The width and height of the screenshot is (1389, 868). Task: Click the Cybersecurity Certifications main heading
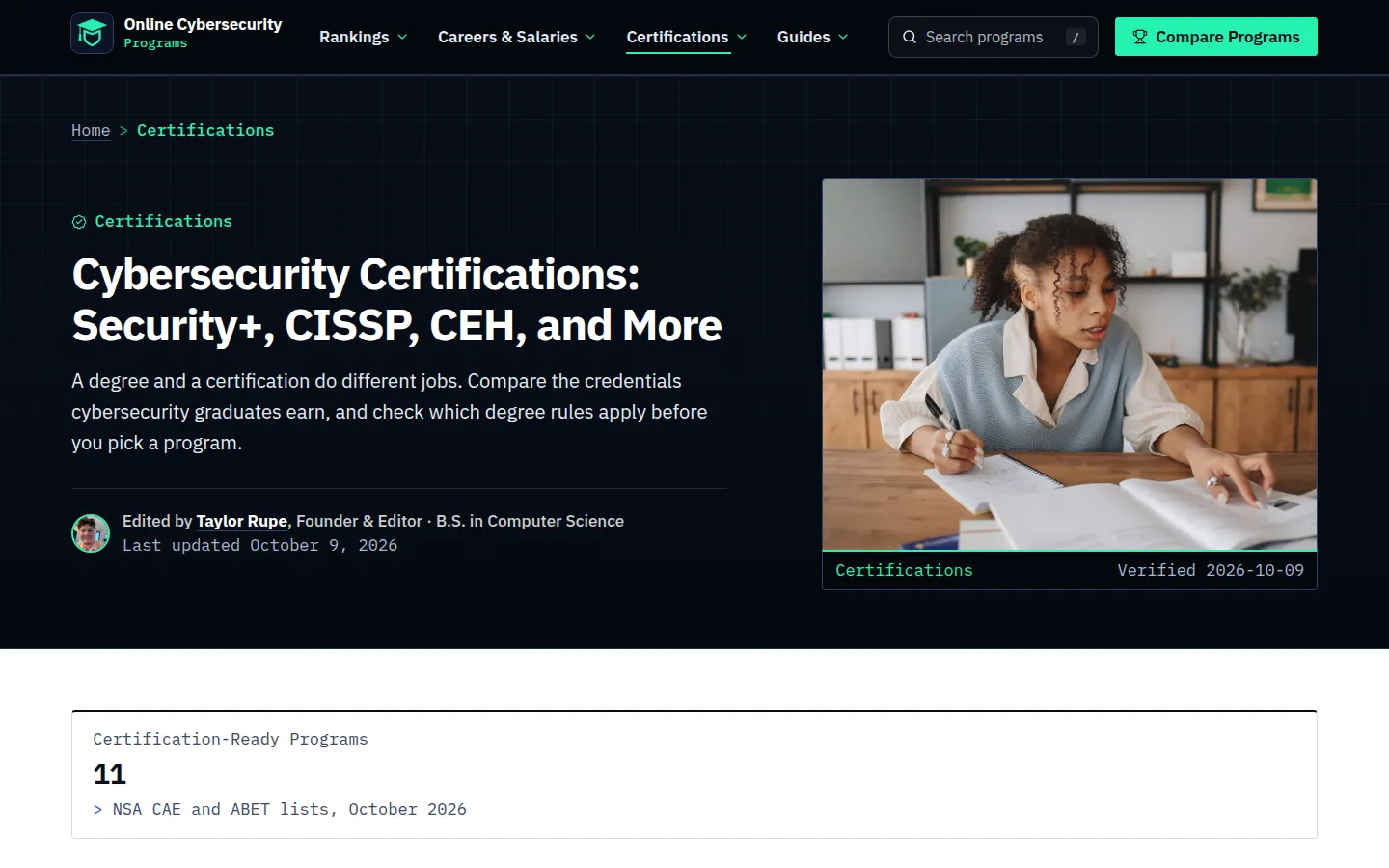pyautogui.click(x=396, y=300)
